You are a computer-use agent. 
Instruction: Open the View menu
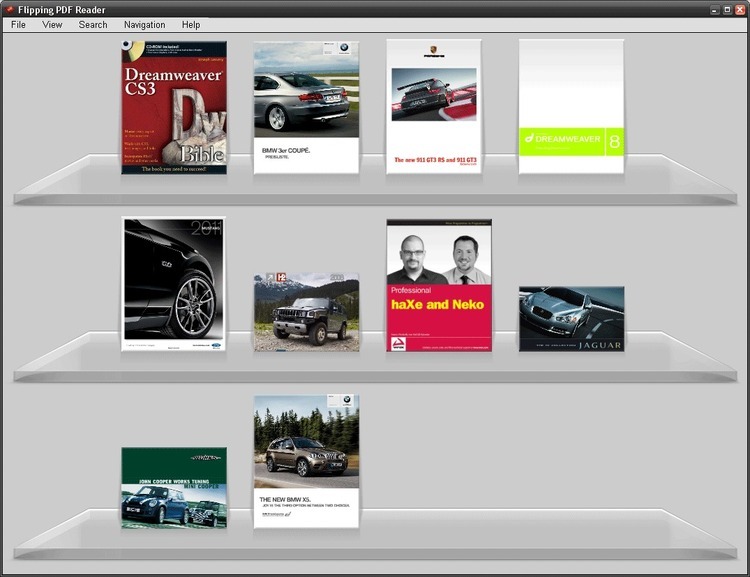[52, 25]
